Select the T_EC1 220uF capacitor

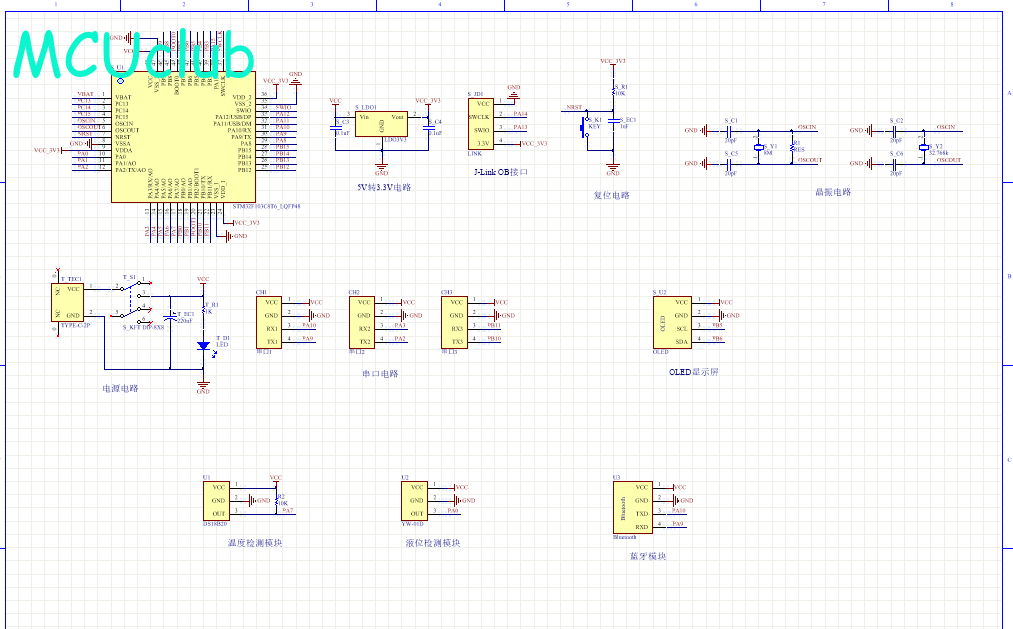point(171,318)
